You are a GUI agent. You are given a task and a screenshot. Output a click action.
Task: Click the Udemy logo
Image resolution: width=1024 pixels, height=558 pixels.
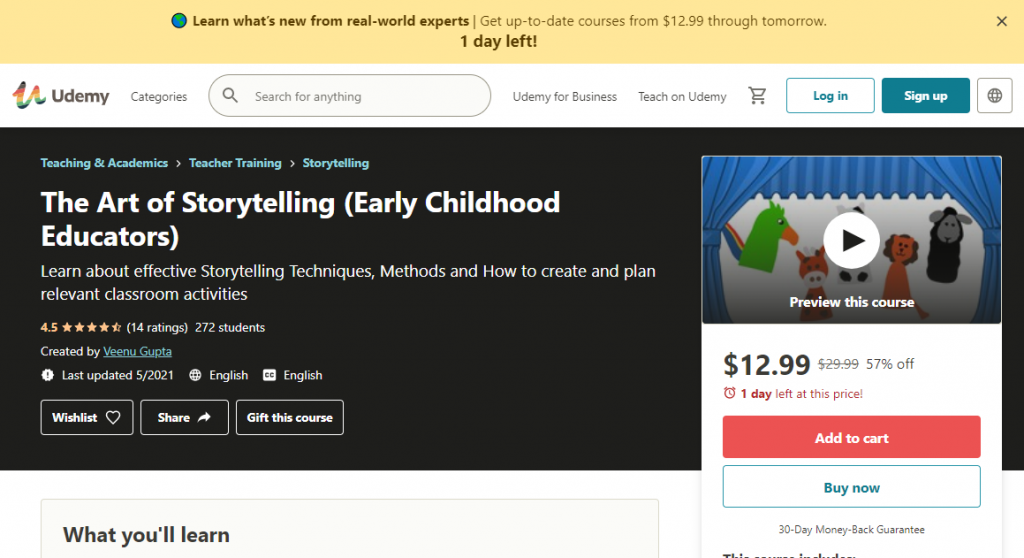tap(61, 96)
